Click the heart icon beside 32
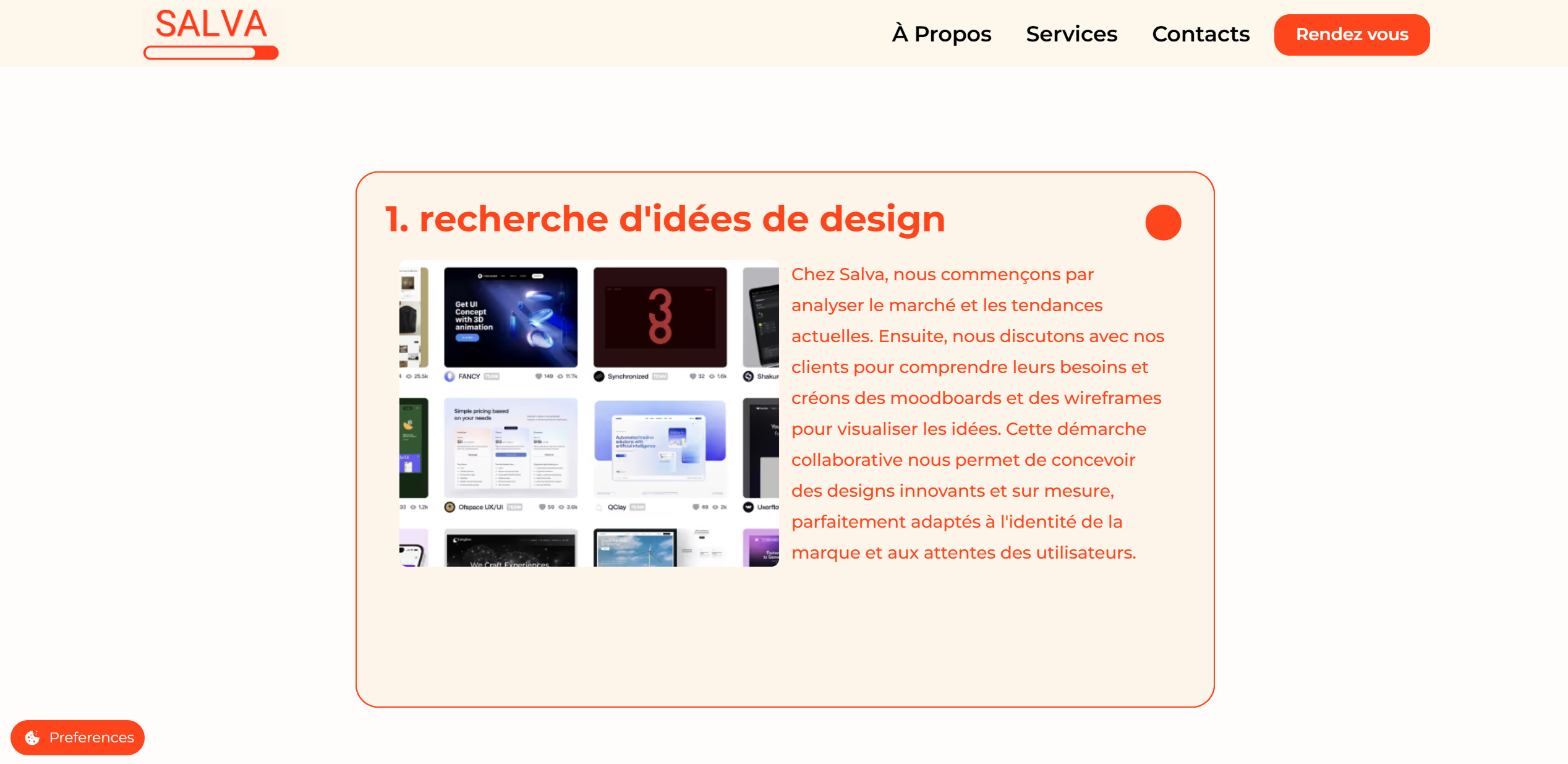Screen dimensions: 1568x764 (x=692, y=377)
